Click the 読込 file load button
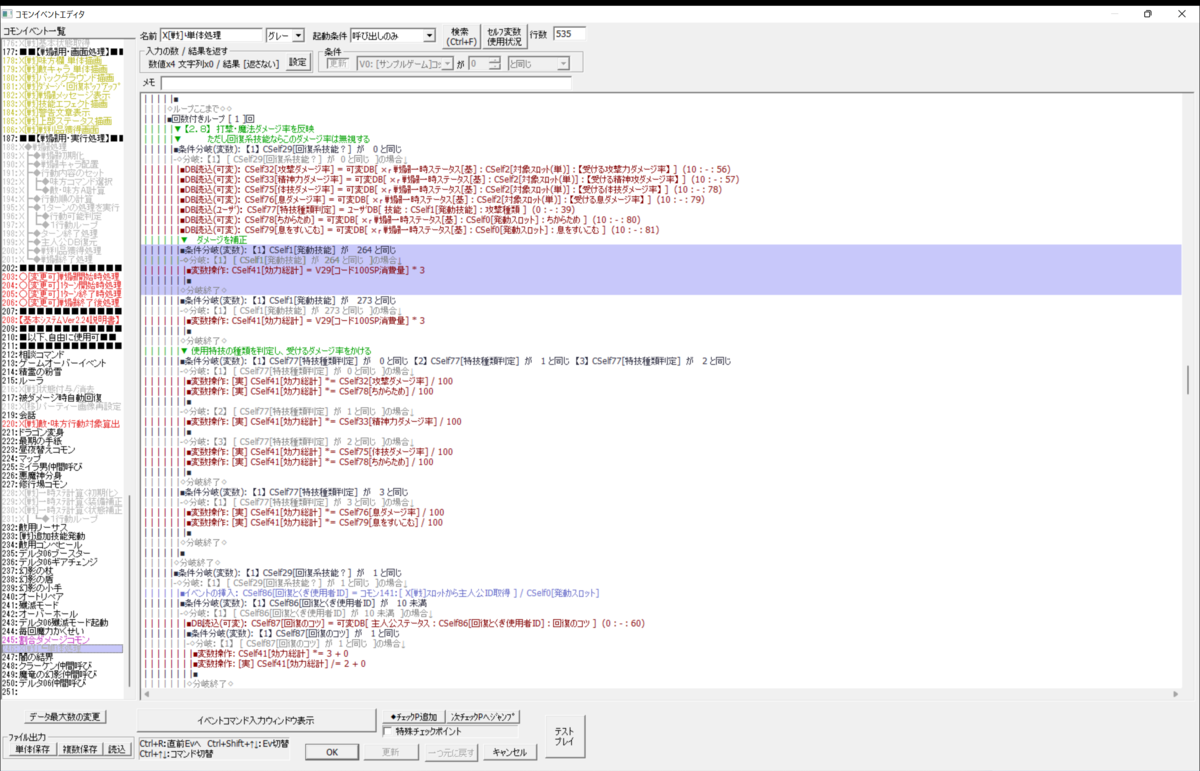 pyautogui.click(x=118, y=749)
